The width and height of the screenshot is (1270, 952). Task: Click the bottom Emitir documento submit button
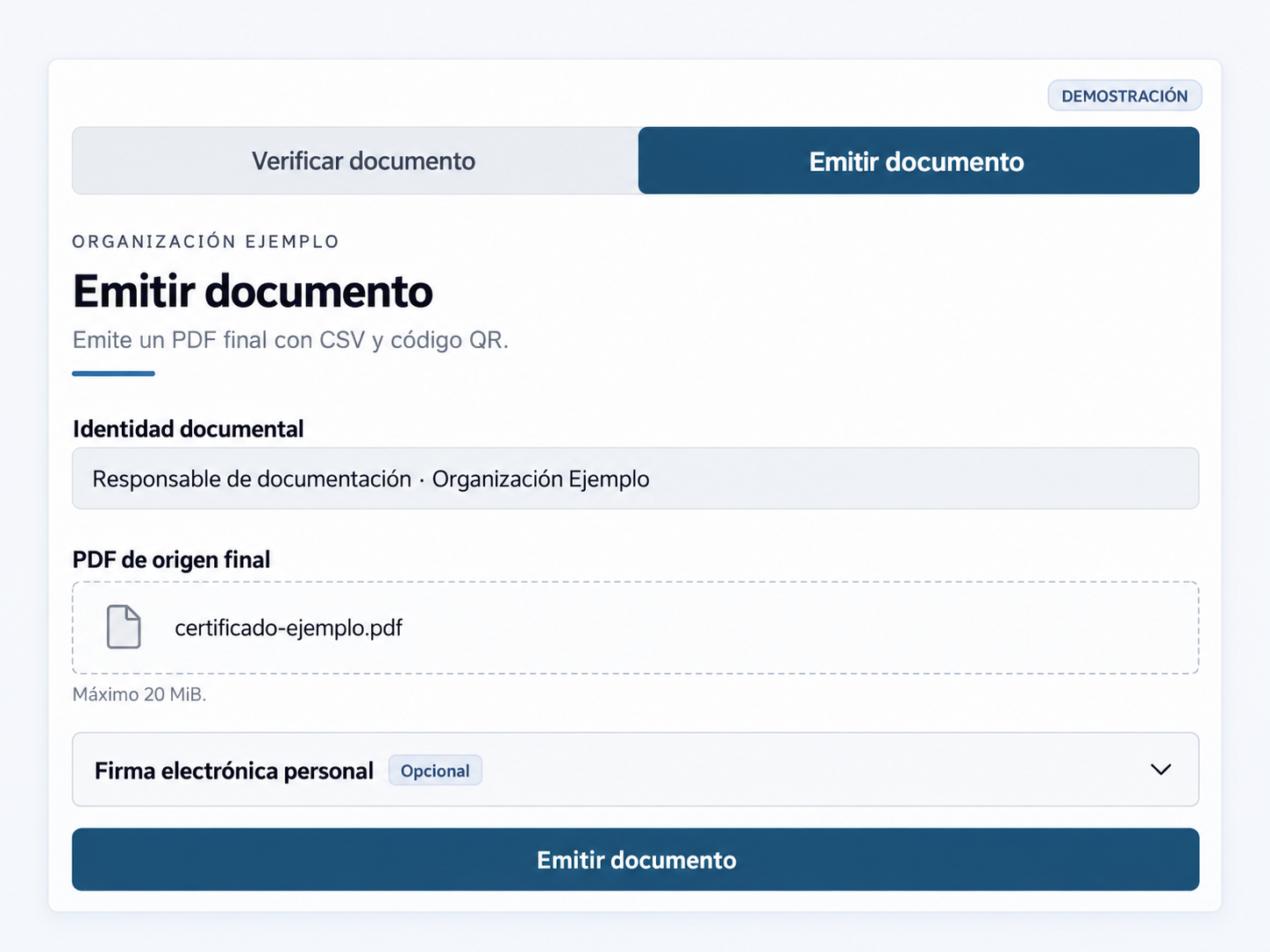coord(635,859)
